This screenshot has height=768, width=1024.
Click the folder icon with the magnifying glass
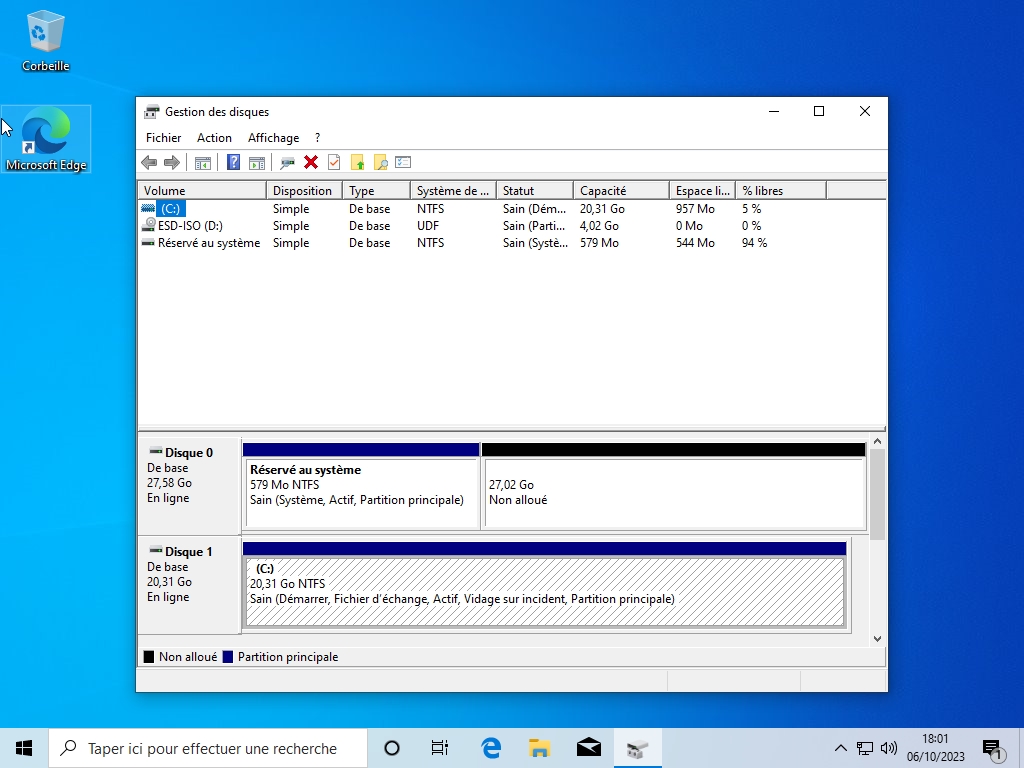[x=380, y=162]
